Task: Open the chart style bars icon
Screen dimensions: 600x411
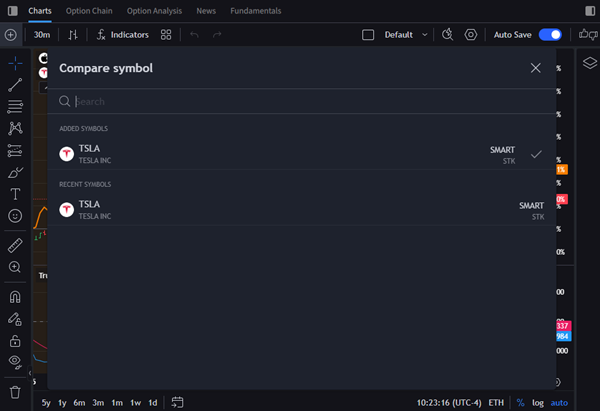Action: [73, 35]
